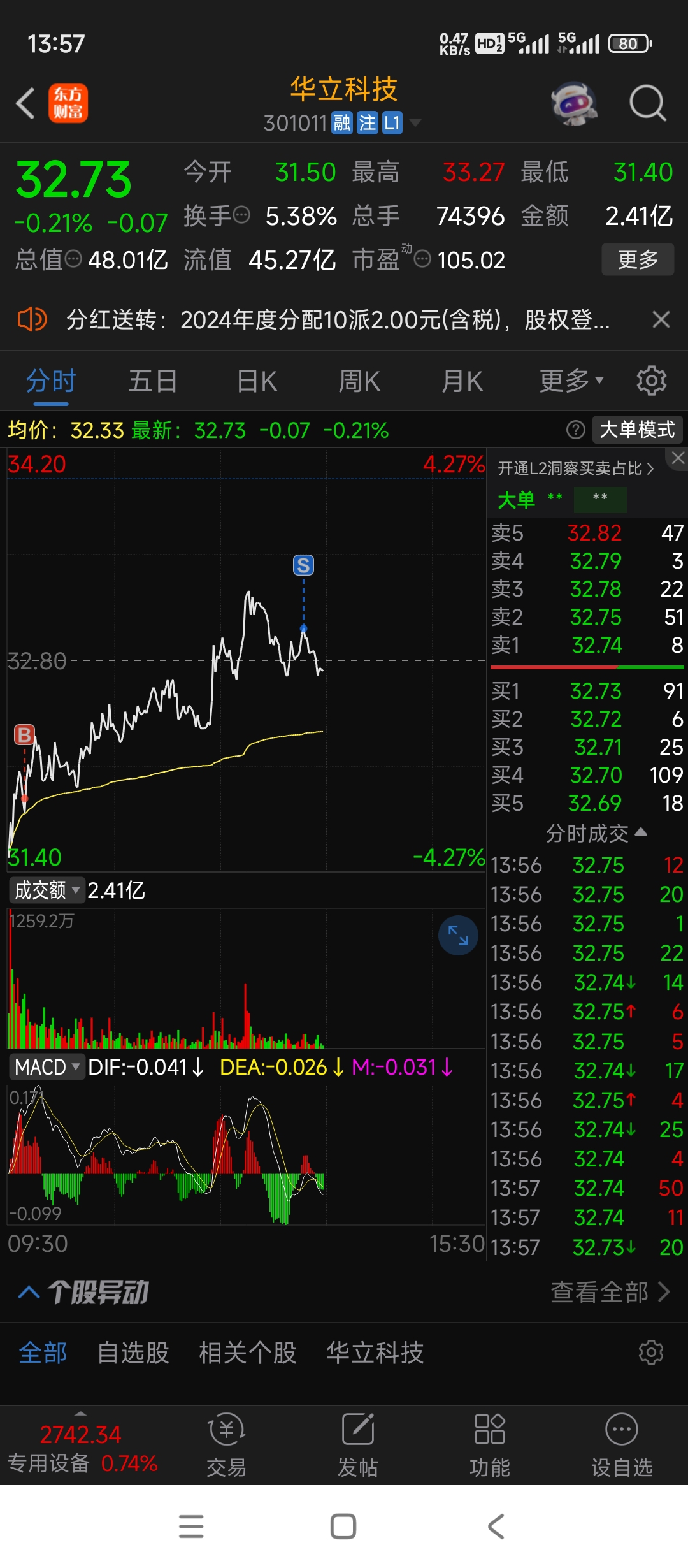Collapse the 分时成交 section header
Image resolution: width=688 pixels, height=1568 pixels.
[x=596, y=832]
